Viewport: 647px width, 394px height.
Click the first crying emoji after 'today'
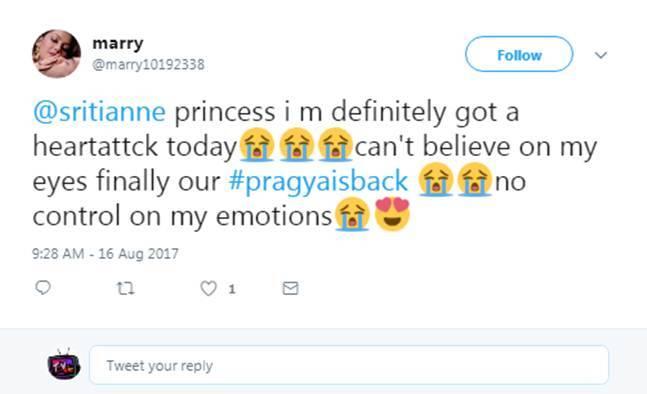(257, 145)
